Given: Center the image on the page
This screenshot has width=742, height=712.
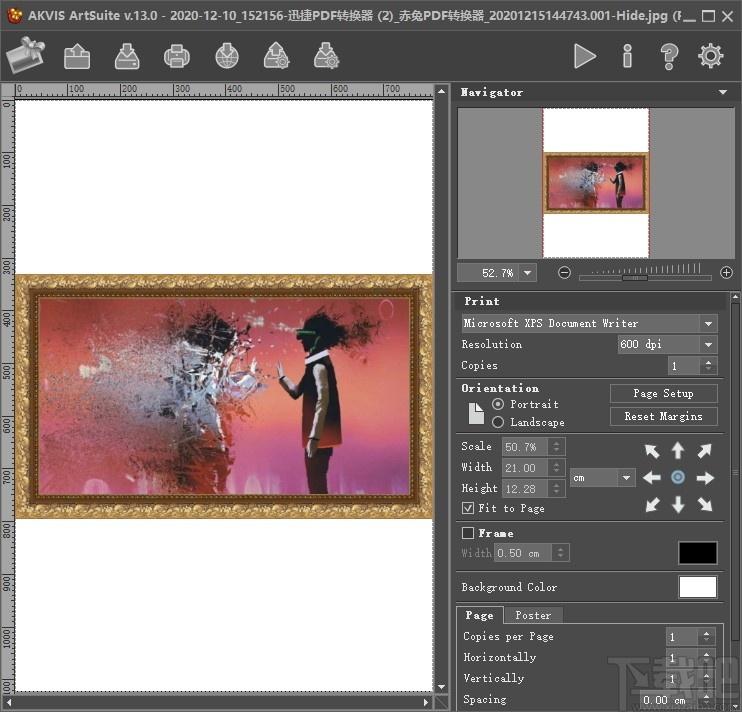Looking at the screenshot, I should [678, 477].
